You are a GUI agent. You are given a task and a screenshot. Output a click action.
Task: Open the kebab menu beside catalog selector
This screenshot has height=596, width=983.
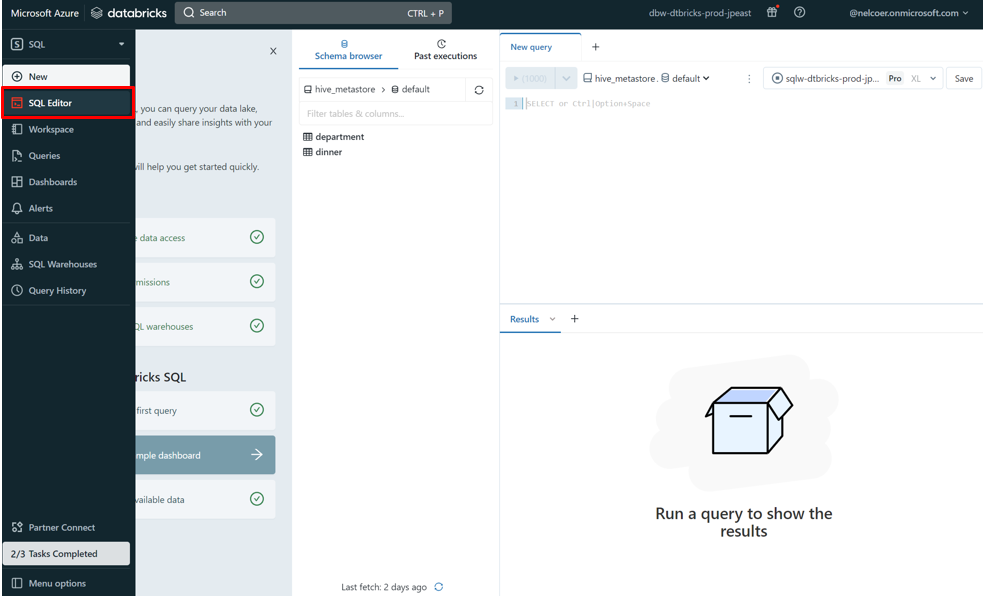[x=749, y=79]
